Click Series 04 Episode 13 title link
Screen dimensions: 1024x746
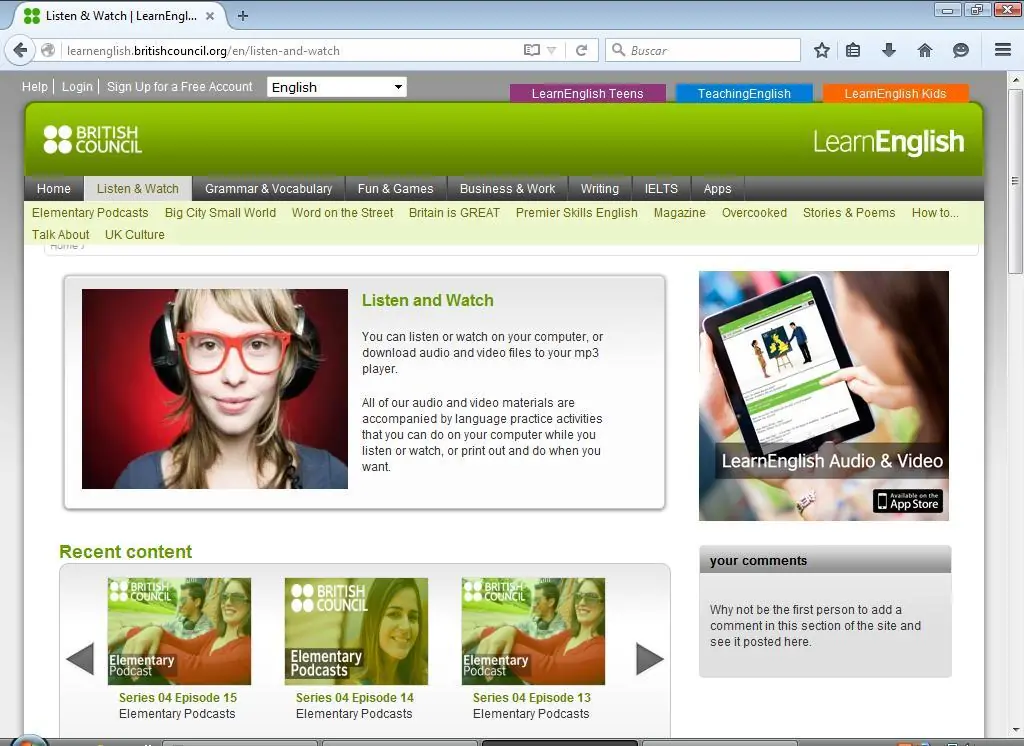click(532, 698)
